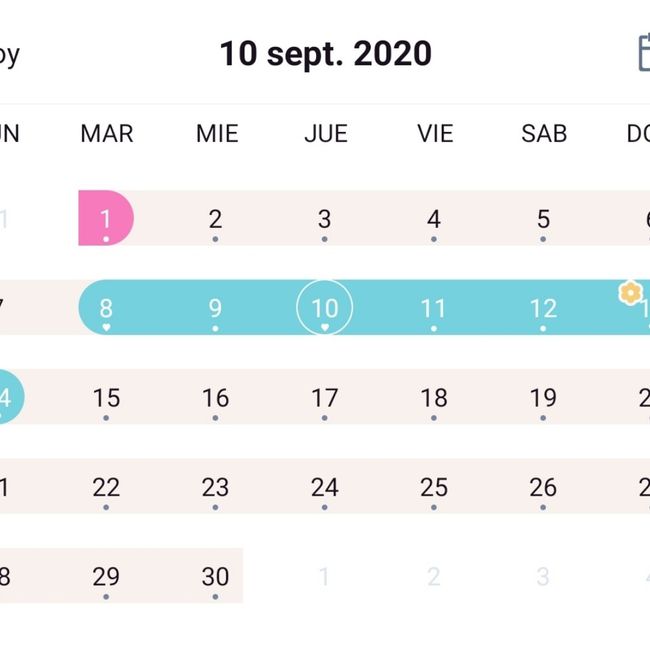Select day 12 in the fertile window
Image resolution: width=650 pixels, height=650 pixels.
[x=543, y=308]
